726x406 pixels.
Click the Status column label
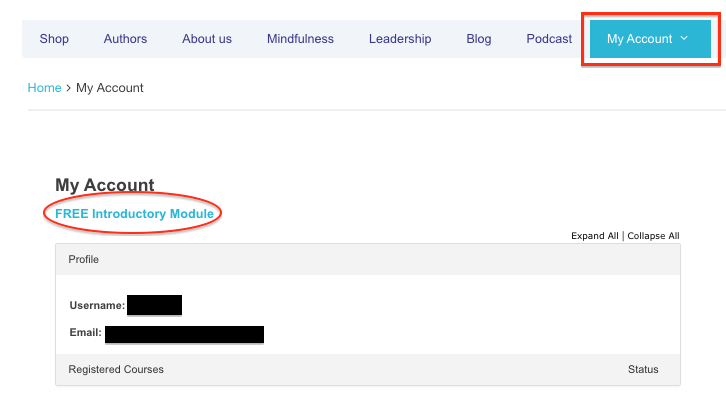(x=643, y=369)
